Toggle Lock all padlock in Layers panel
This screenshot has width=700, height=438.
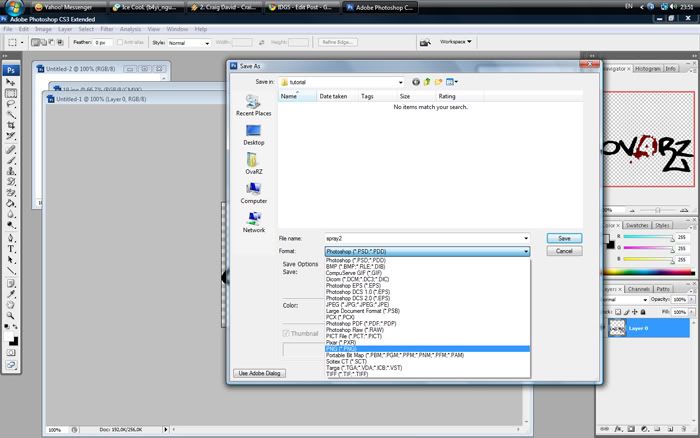[x=643, y=312]
